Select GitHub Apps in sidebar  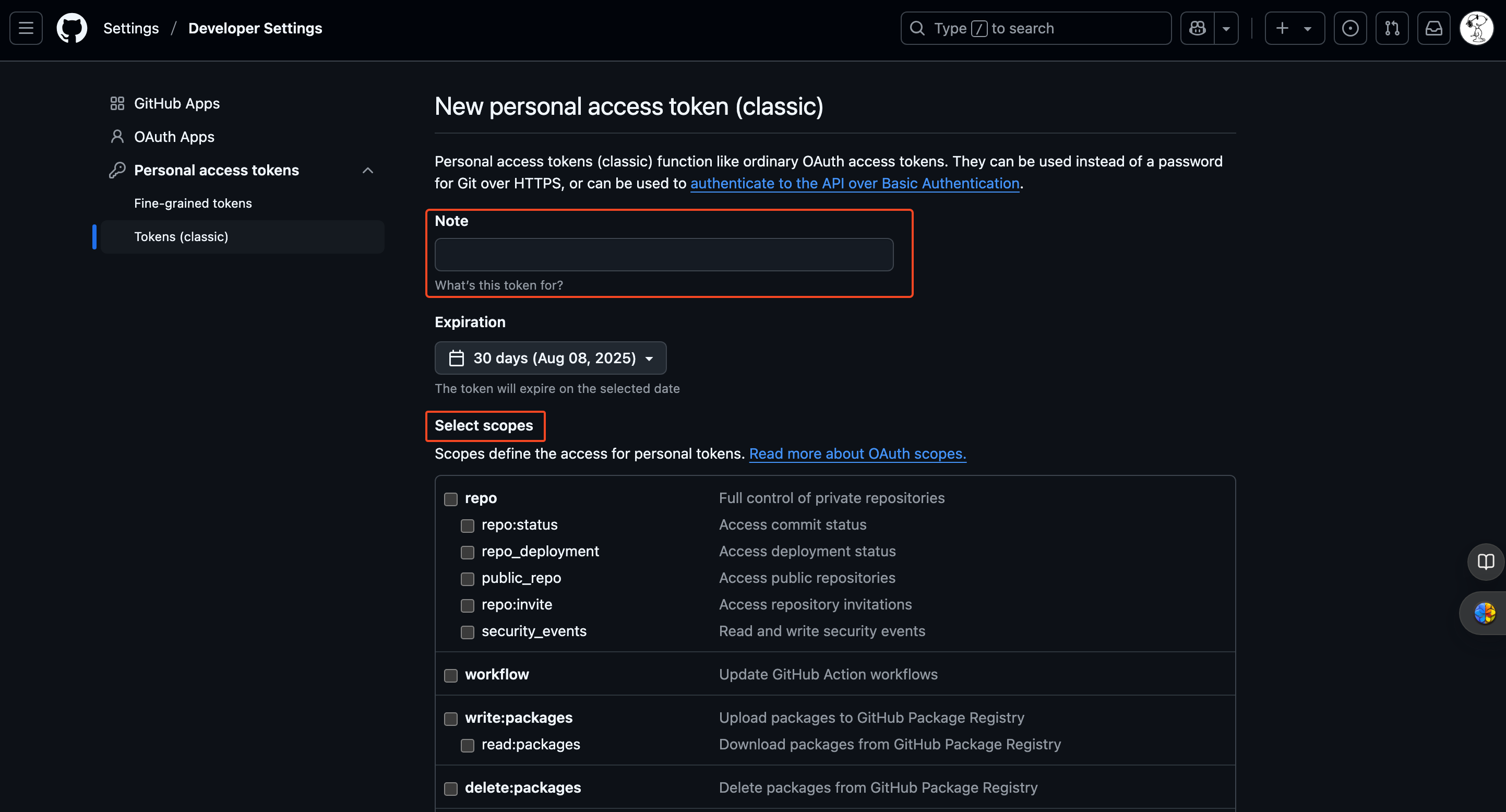pos(176,103)
